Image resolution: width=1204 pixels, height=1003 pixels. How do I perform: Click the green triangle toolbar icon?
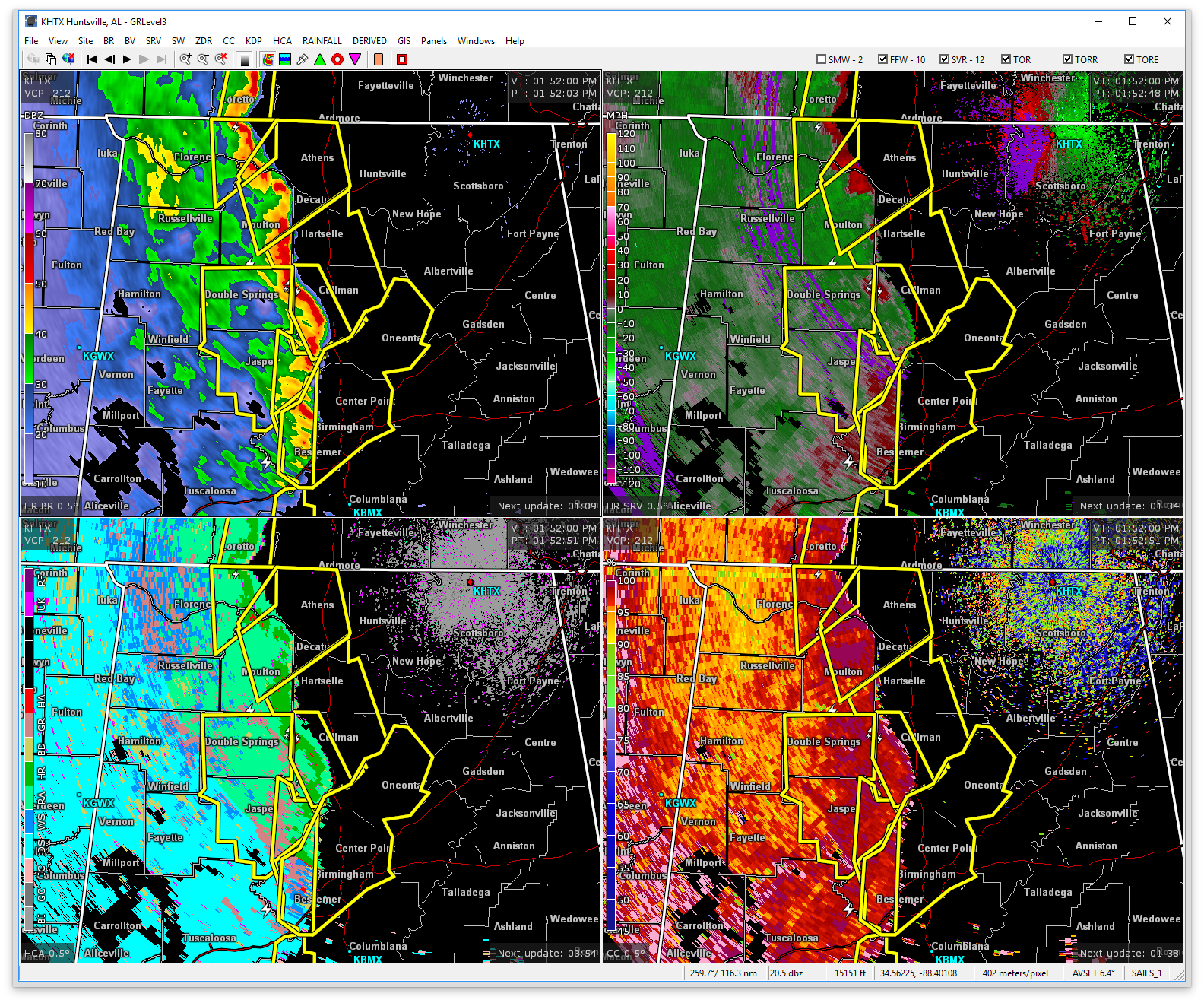point(320,59)
